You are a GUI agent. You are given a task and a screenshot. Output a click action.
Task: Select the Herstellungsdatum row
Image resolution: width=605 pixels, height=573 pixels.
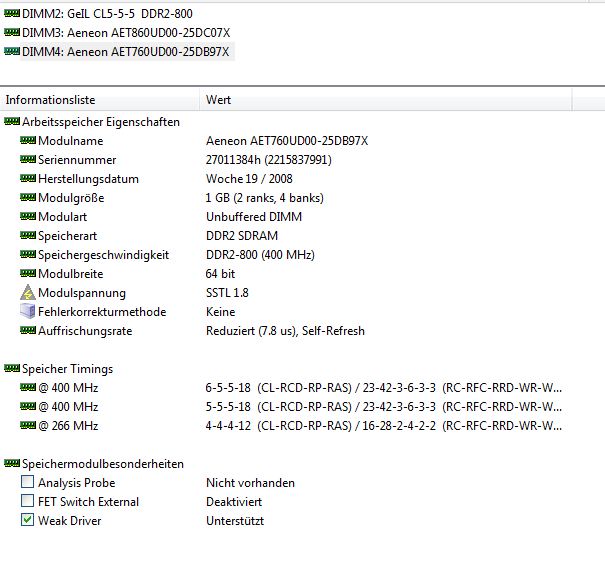[88, 179]
